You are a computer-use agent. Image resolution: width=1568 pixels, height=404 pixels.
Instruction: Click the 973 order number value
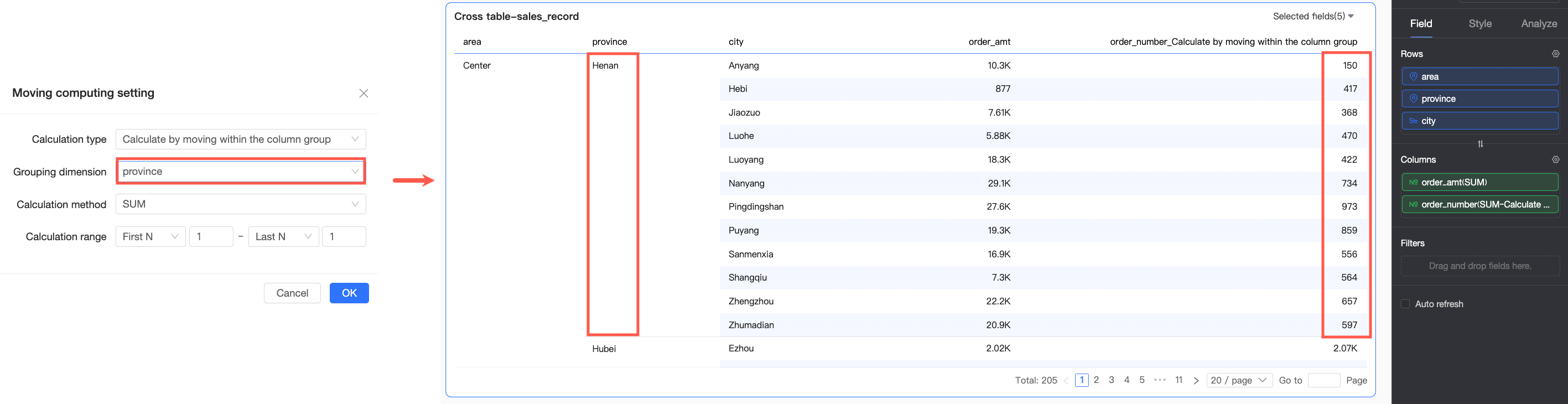pos(1349,207)
